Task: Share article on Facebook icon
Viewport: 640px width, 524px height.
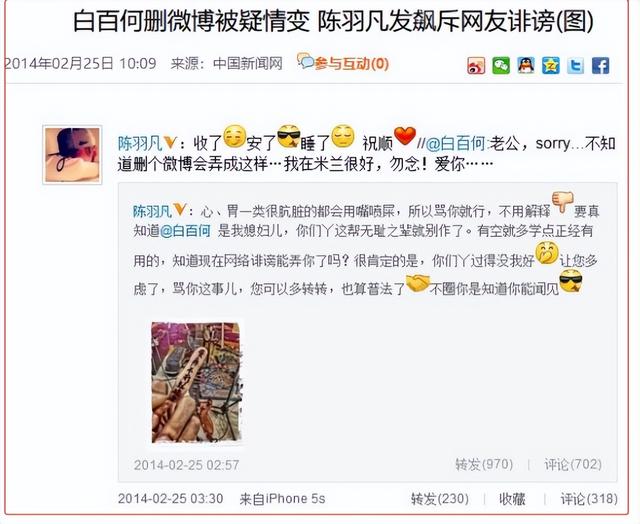Action: [x=600, y=65]
